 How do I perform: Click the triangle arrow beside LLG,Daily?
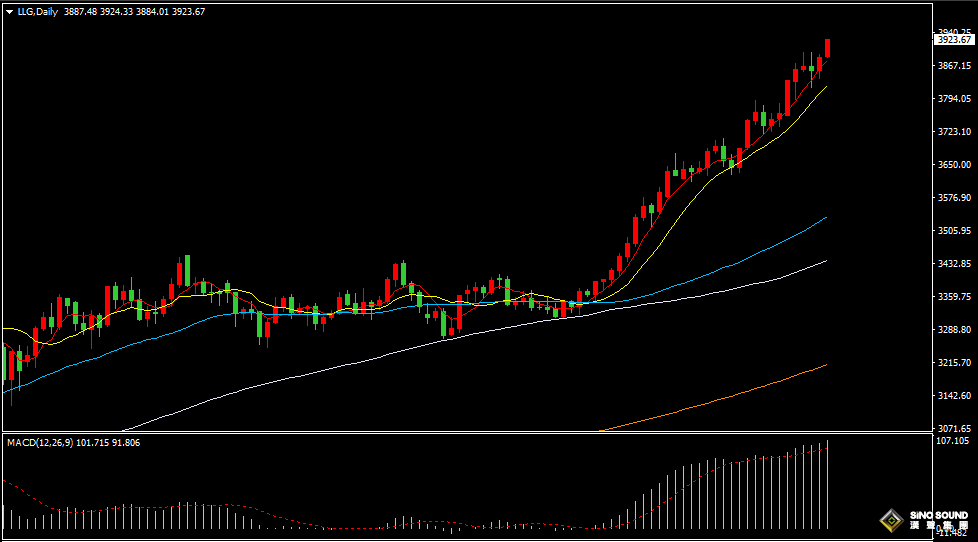(x=9, y=12)
